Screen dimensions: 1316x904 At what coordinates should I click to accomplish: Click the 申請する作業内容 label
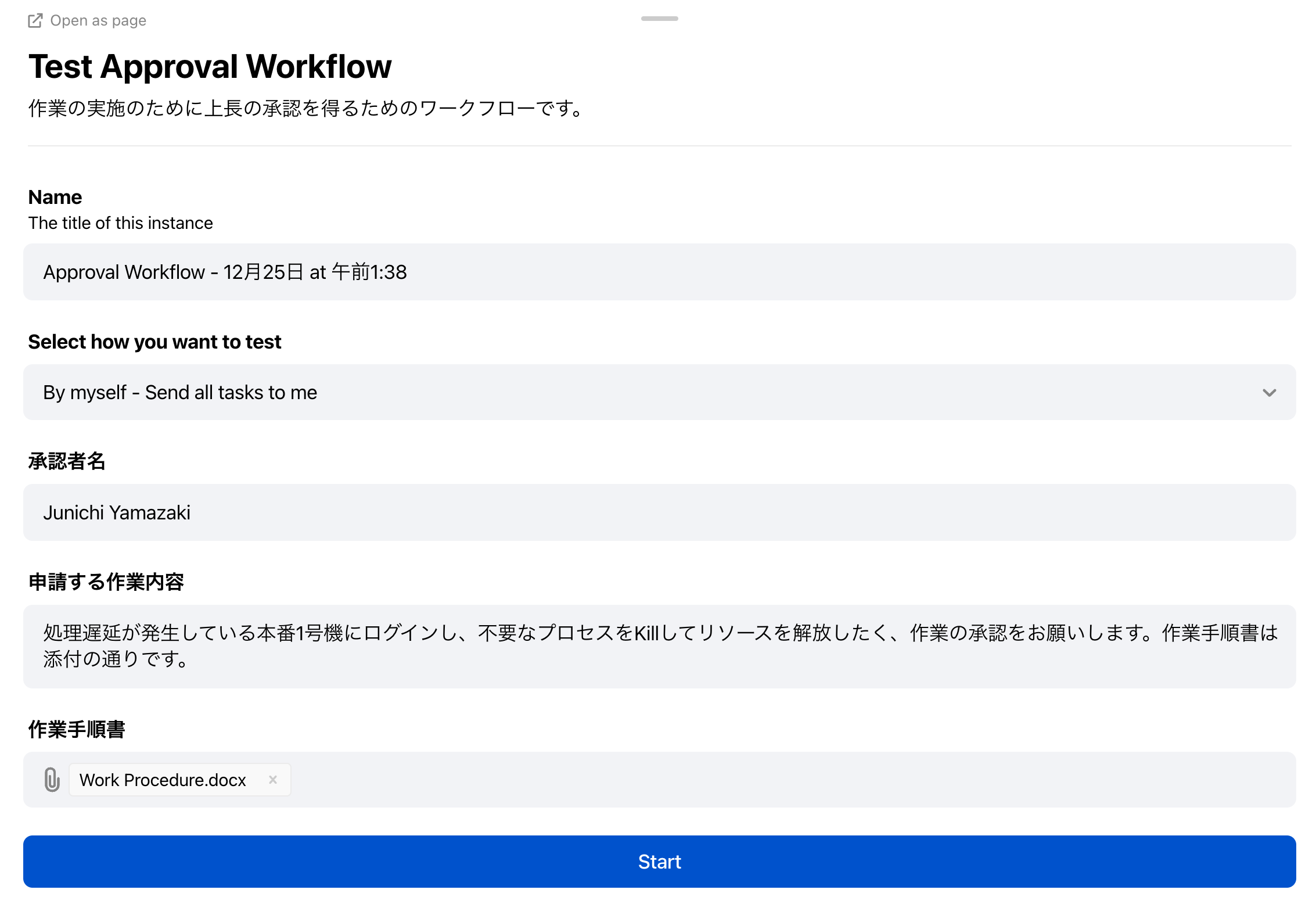pyautogui.click(x=106, y=582)
